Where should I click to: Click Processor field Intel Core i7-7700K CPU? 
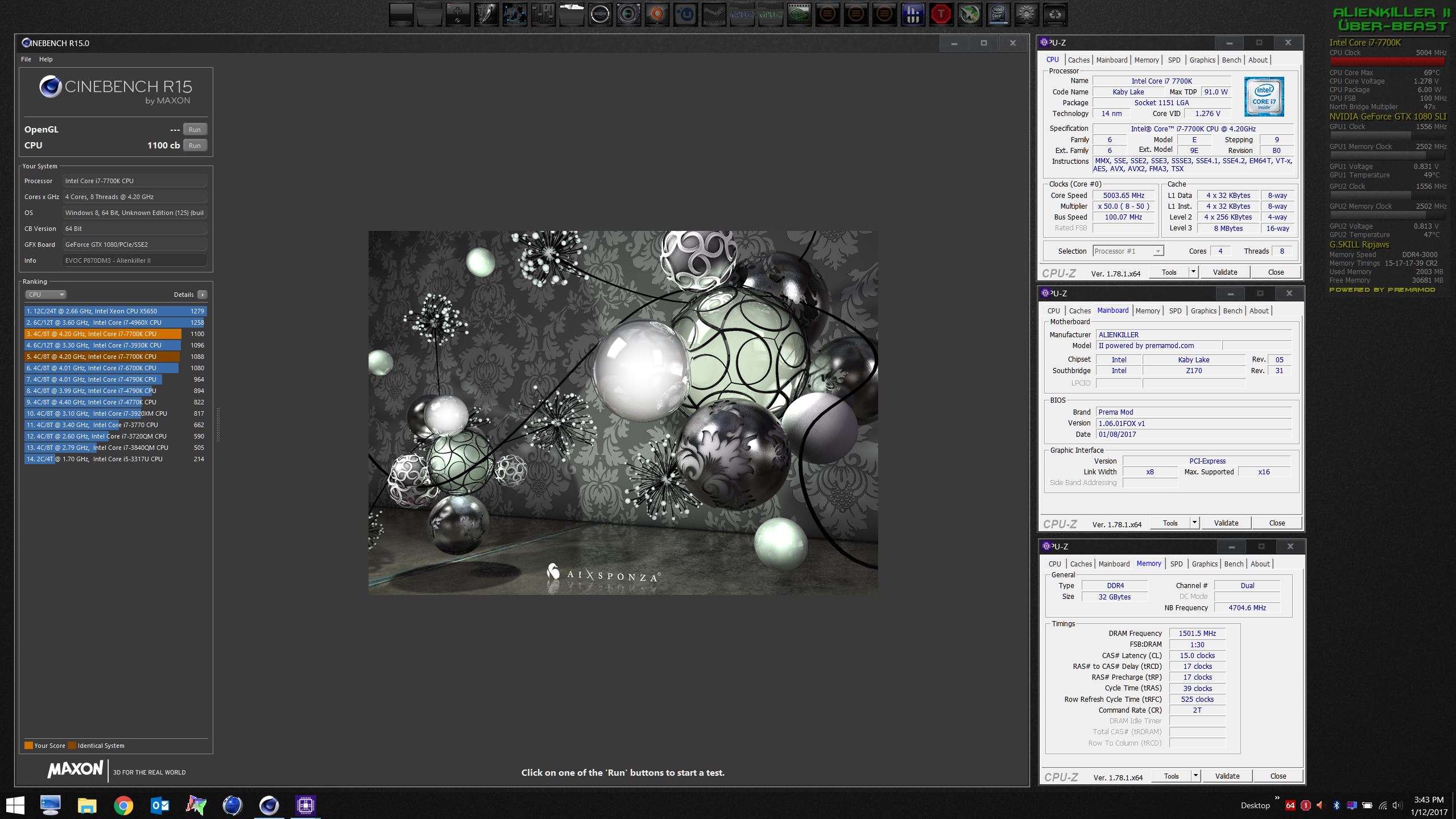(x=134, y=181)
